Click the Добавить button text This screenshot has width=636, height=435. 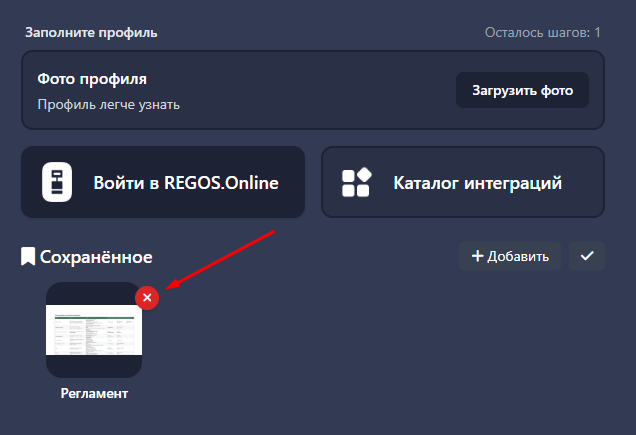click(517, 257)
